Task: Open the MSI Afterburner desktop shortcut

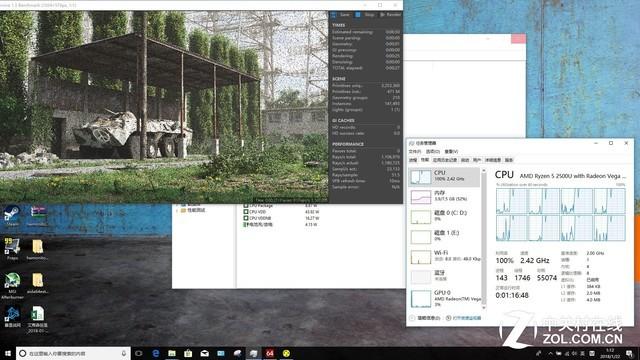Action: (x=12, y=285)
